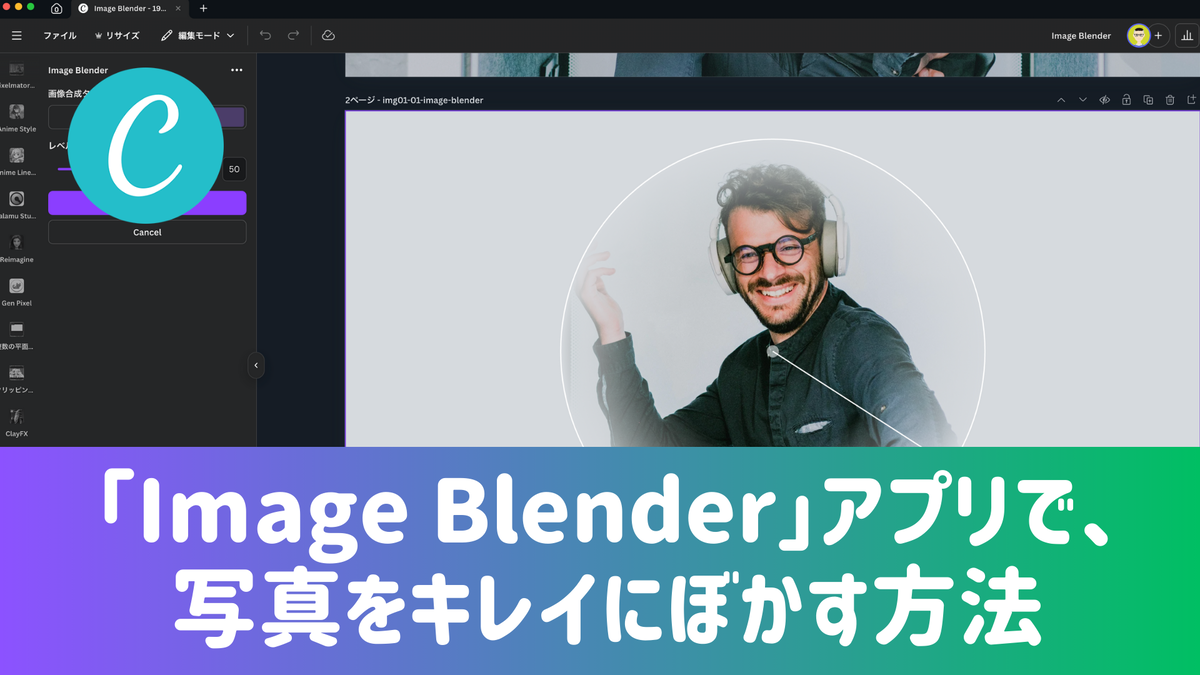Collapse the side panel with arrow
Viewport: 1200px width, 675px height.
(256, 365)
